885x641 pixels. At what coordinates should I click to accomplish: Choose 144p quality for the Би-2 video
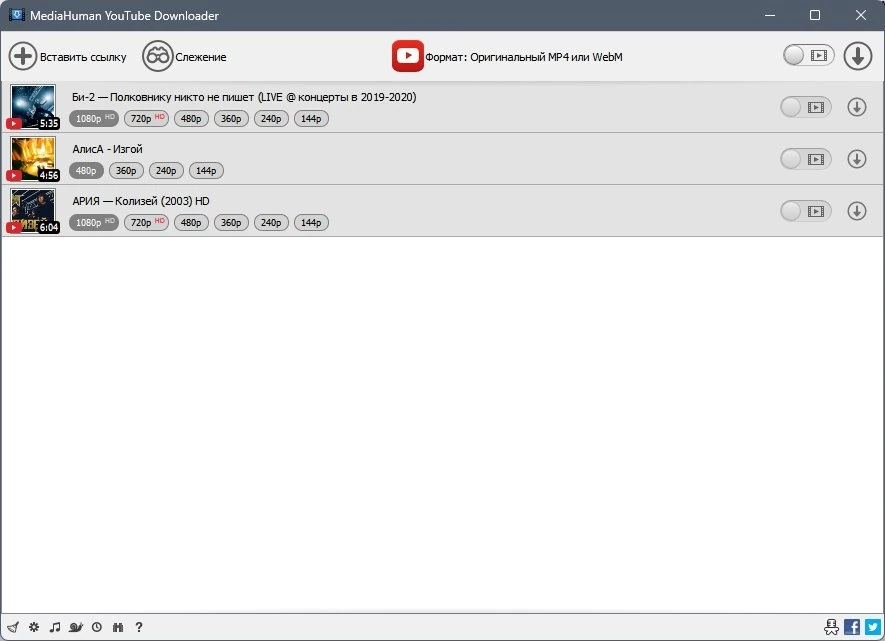click(x=311, y=118)
